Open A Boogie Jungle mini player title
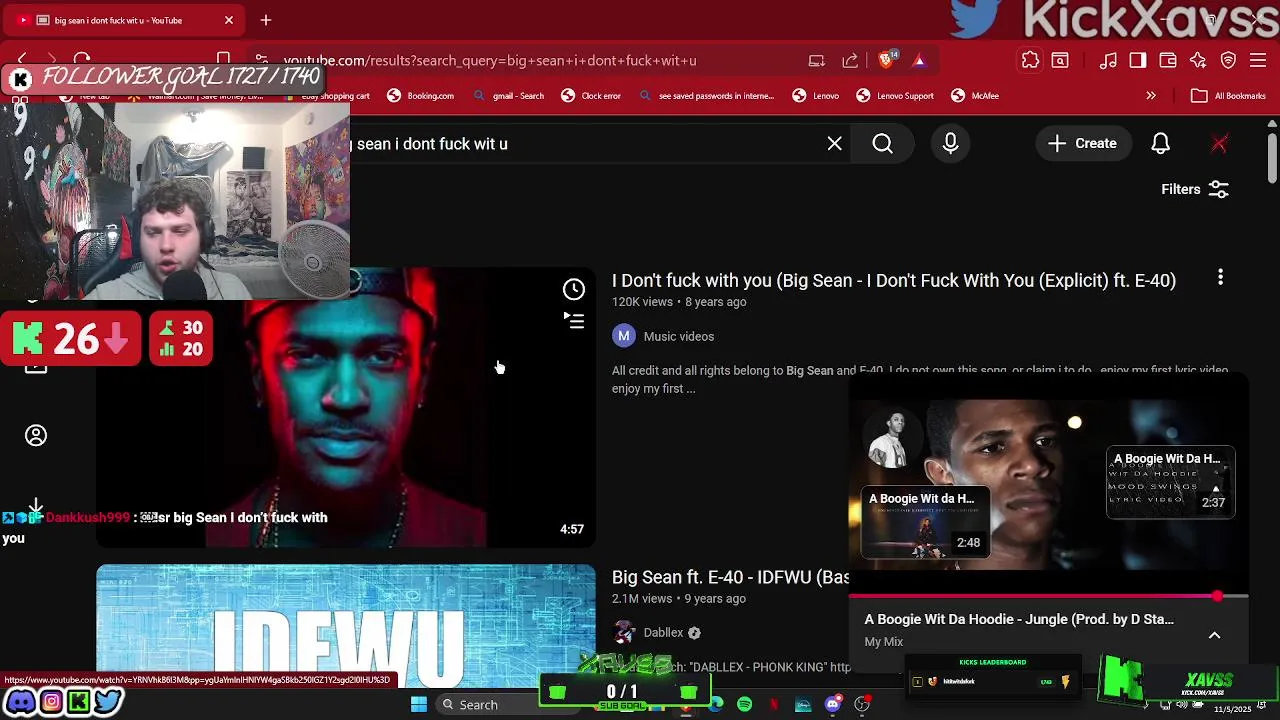 (1019, 619)
